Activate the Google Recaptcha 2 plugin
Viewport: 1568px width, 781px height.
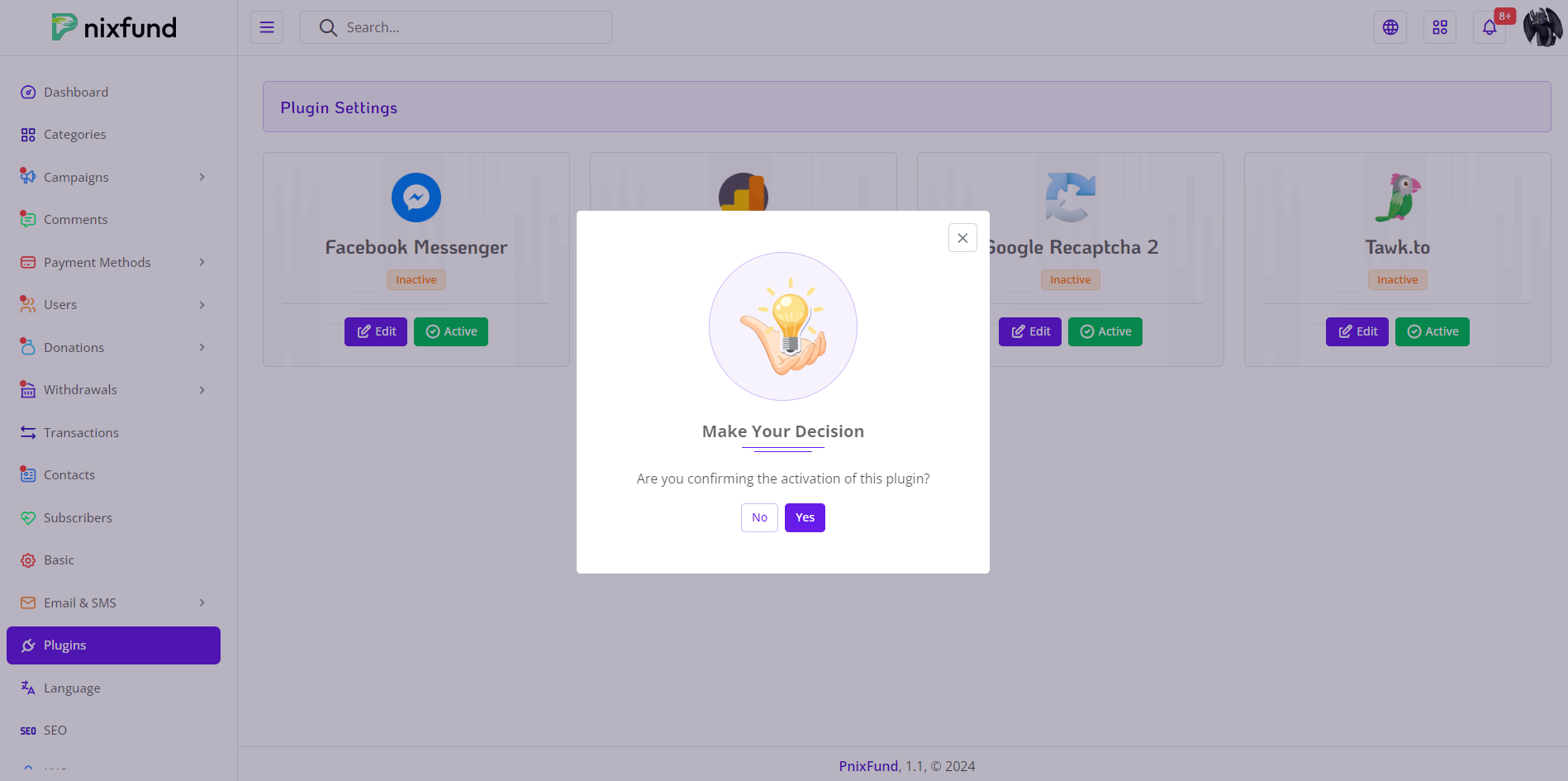point(1105,331)
